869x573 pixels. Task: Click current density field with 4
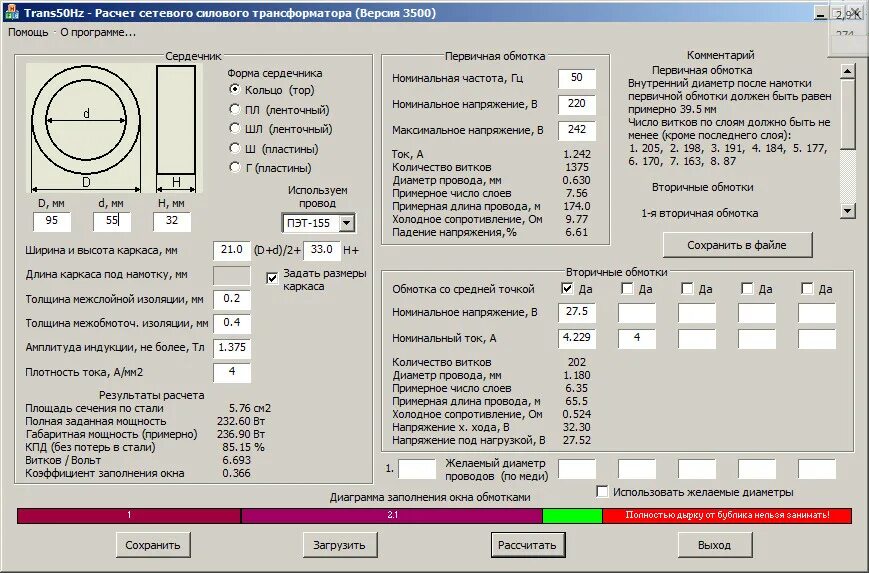(232, 372)
